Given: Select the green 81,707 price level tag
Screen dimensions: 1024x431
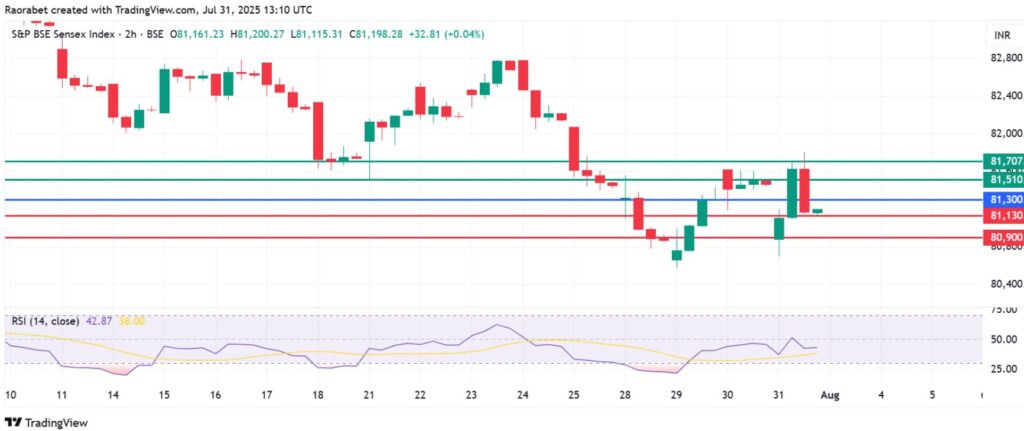Looking at the screenshot, I should (x=1004, y=161).
